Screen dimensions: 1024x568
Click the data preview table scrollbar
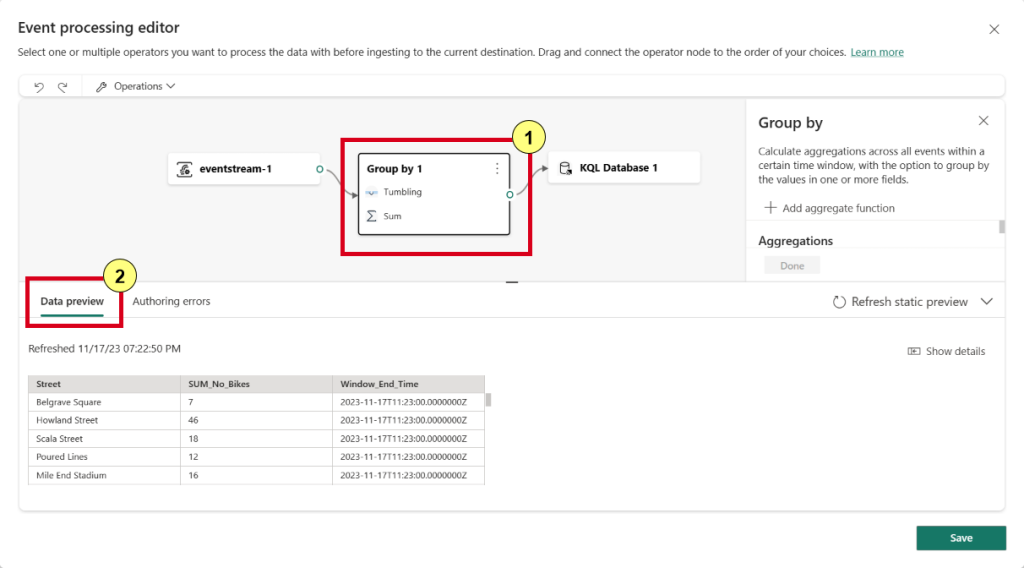pos(488,400)
